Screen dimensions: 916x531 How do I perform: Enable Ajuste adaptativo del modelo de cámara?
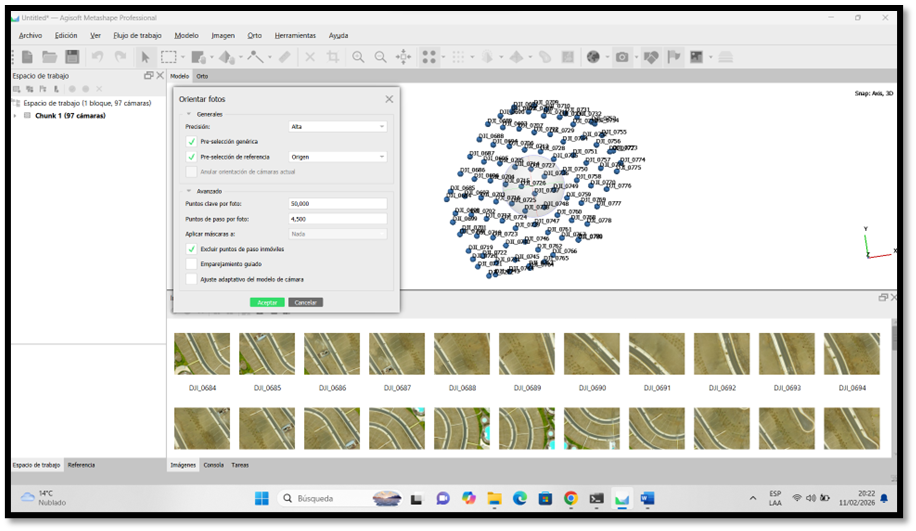click(191, 279)
